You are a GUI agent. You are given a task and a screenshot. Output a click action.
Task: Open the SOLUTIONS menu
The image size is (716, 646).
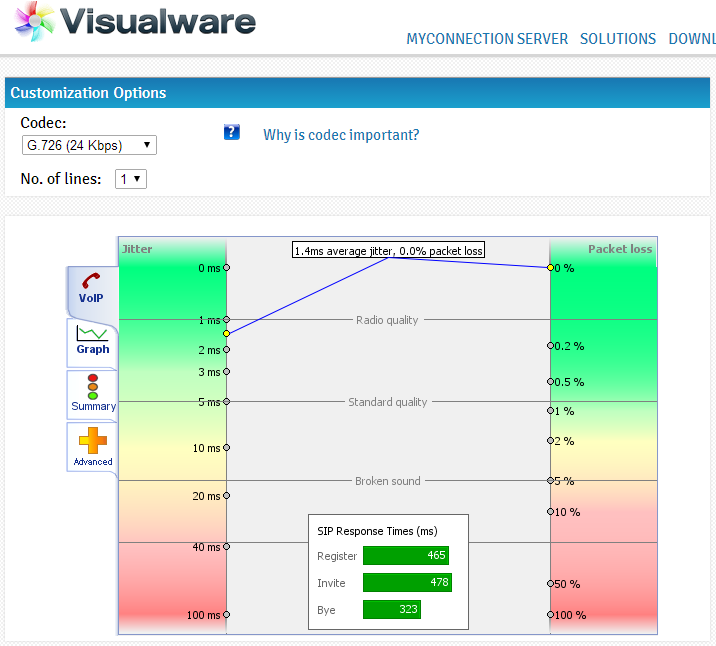[618, 39]
